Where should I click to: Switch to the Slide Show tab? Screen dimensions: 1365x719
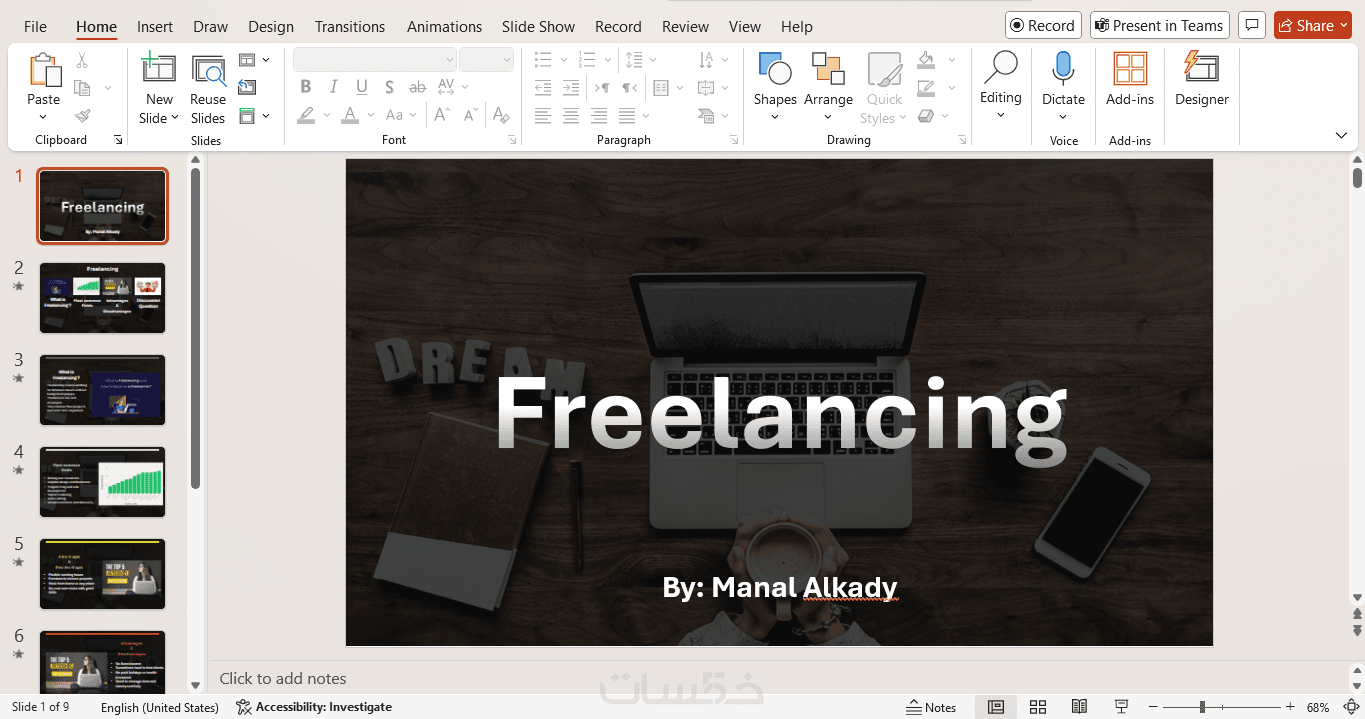tap(539, 26)
